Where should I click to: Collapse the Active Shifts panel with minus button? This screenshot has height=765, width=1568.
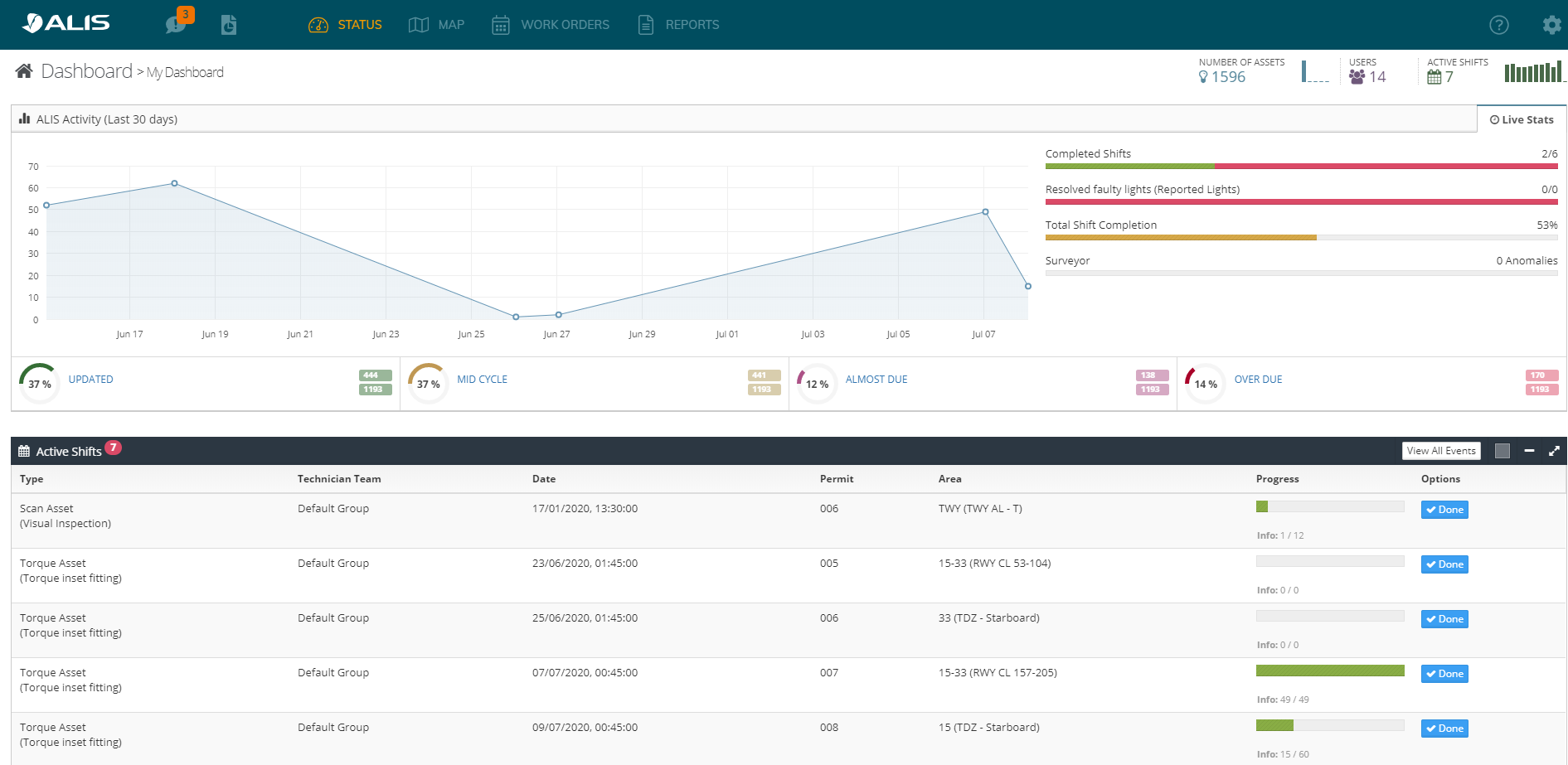pos(1529,451)
